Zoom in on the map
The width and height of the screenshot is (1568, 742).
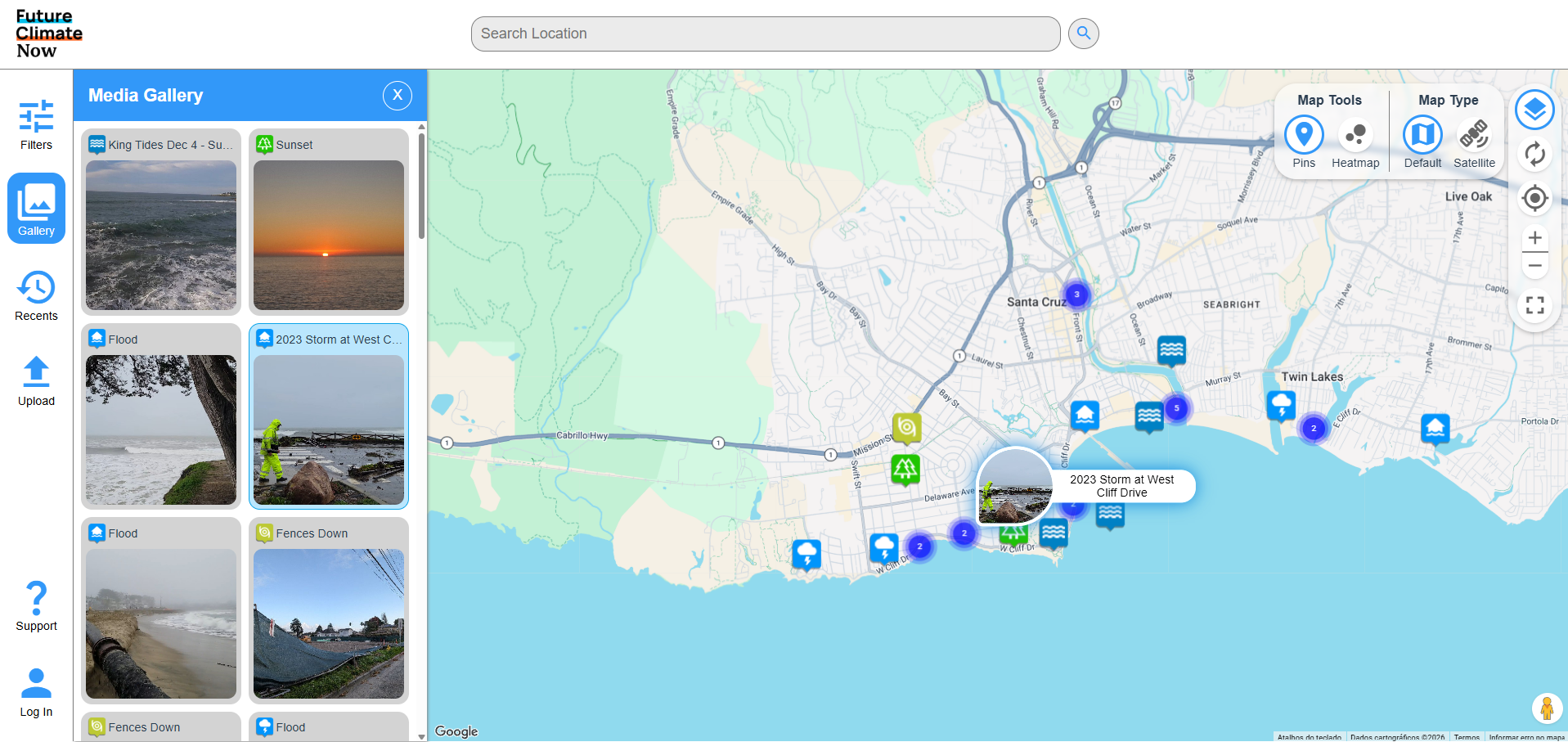coord(1534,238)
